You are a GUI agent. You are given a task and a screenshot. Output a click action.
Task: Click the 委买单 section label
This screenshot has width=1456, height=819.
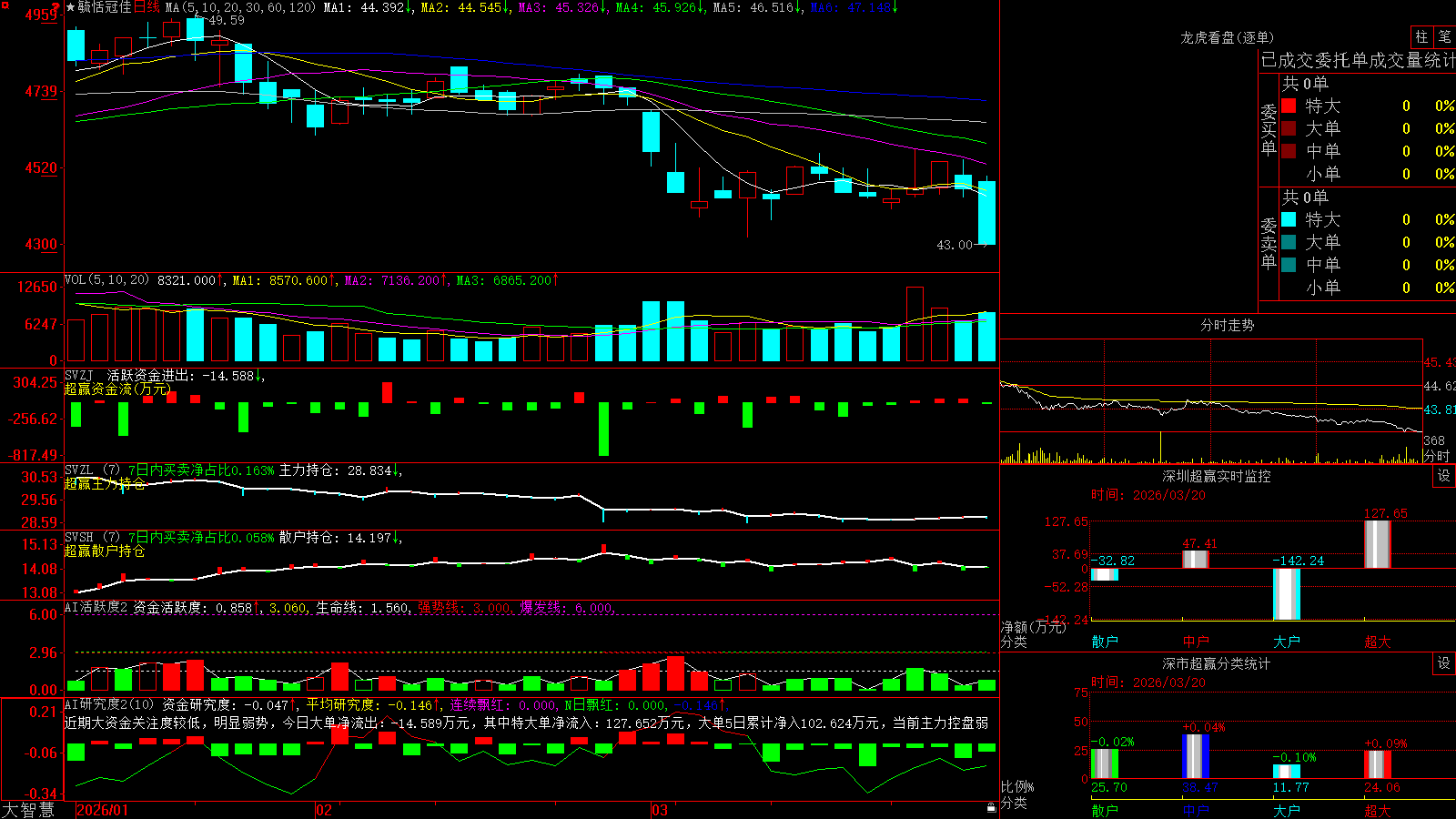coord(1269,130)
